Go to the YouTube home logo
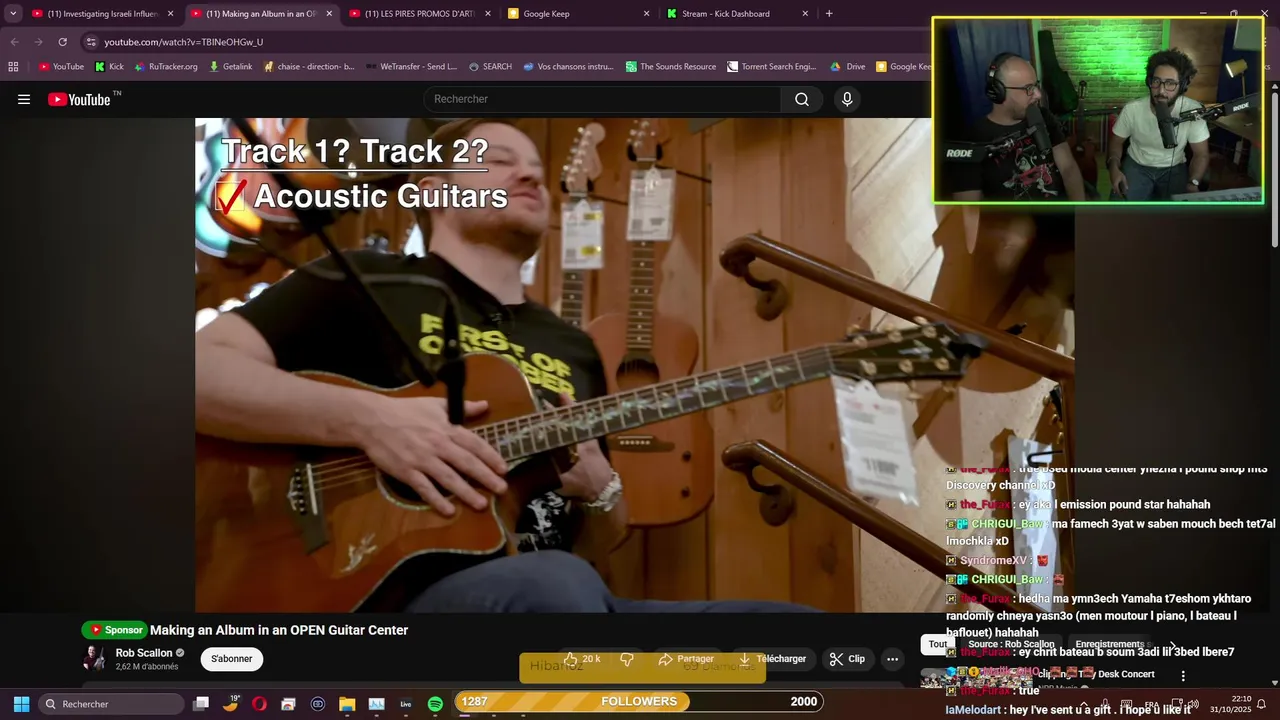The height and width of the screenshot is (720, 1280). (x=79, y=99)
